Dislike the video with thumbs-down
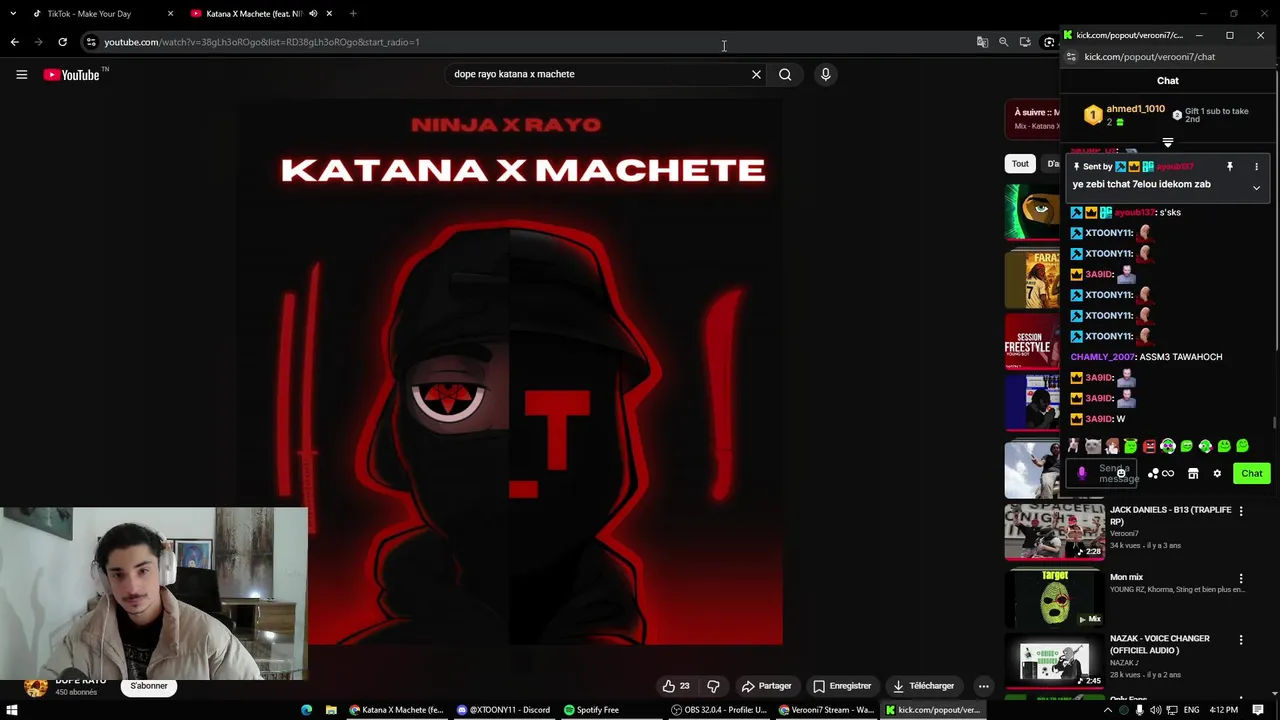This screenshot has height=720, width=1280. tap(713, 686)
